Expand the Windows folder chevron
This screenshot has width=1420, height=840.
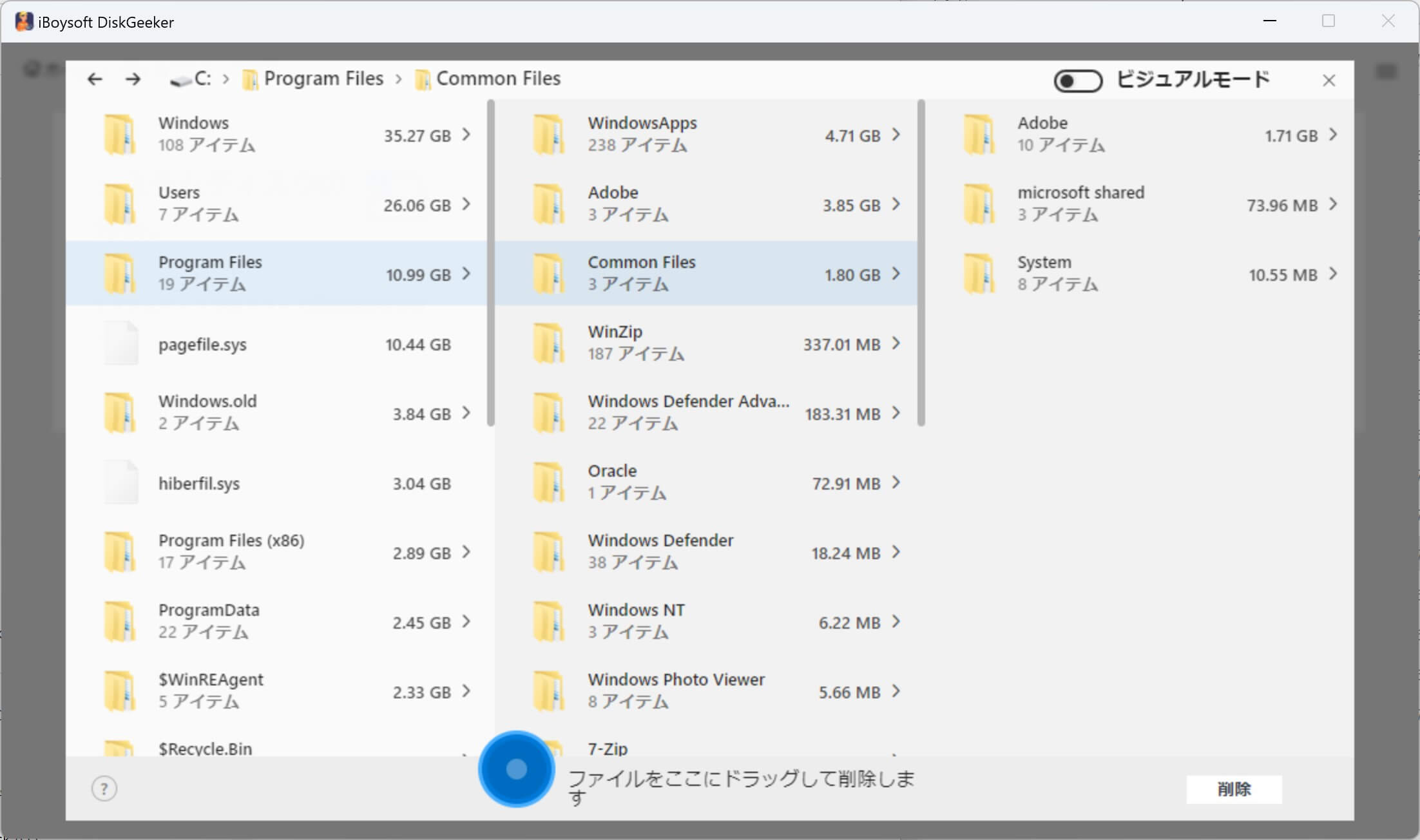466,135
